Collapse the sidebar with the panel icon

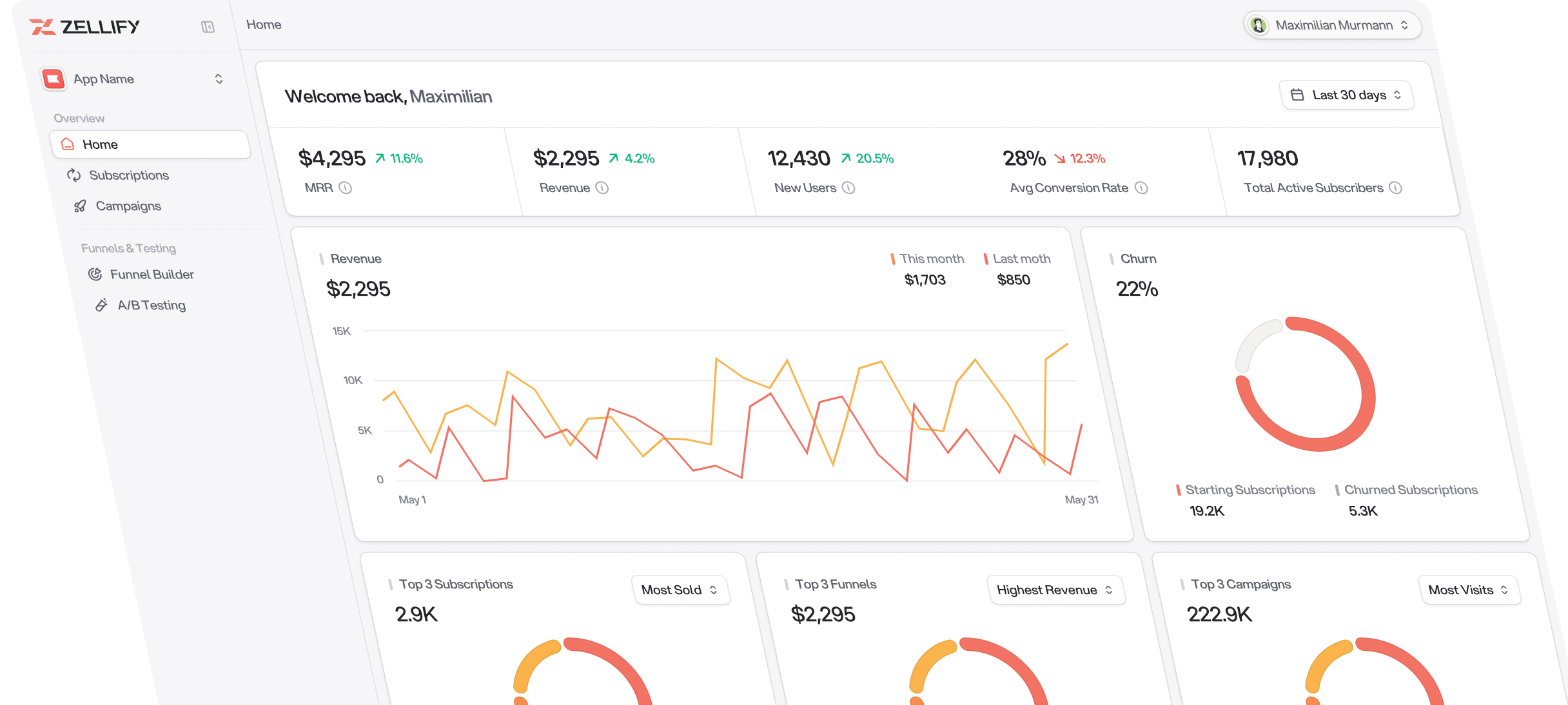coord(208,26)
